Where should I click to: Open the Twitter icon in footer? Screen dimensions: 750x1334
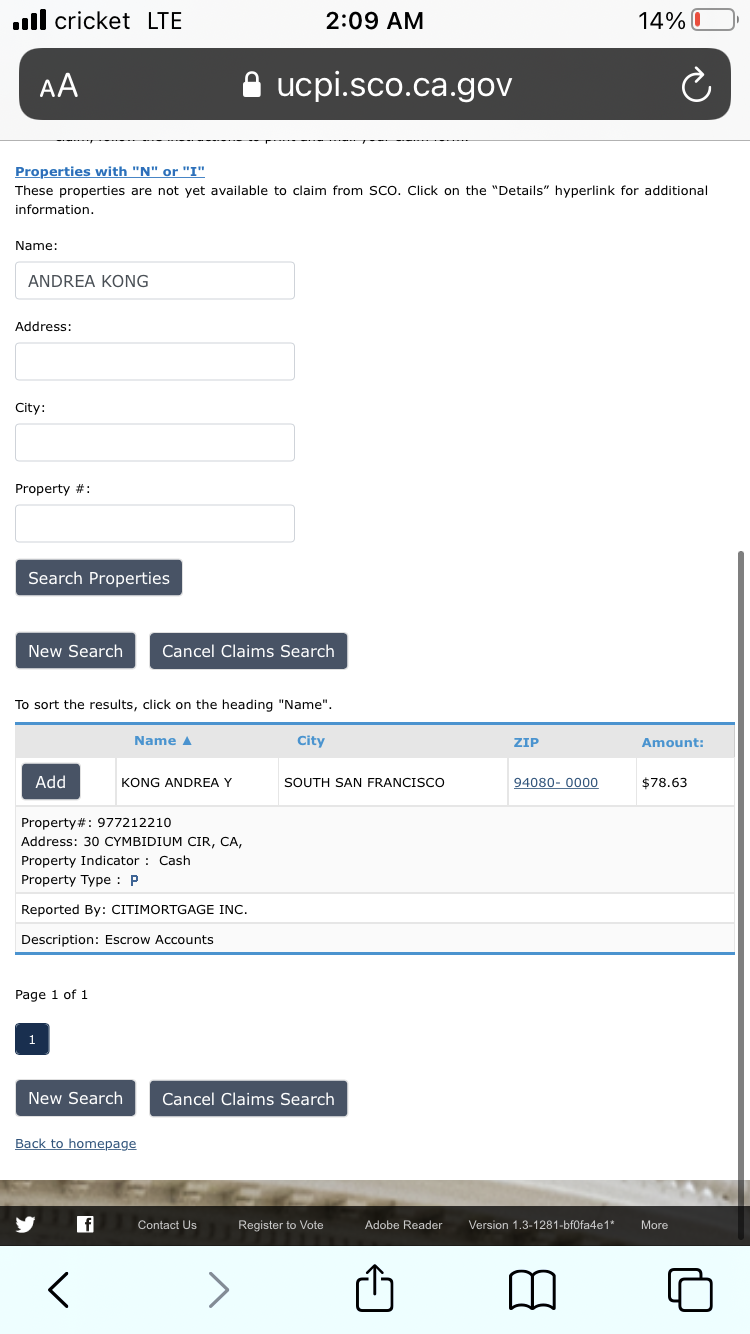25,1224
